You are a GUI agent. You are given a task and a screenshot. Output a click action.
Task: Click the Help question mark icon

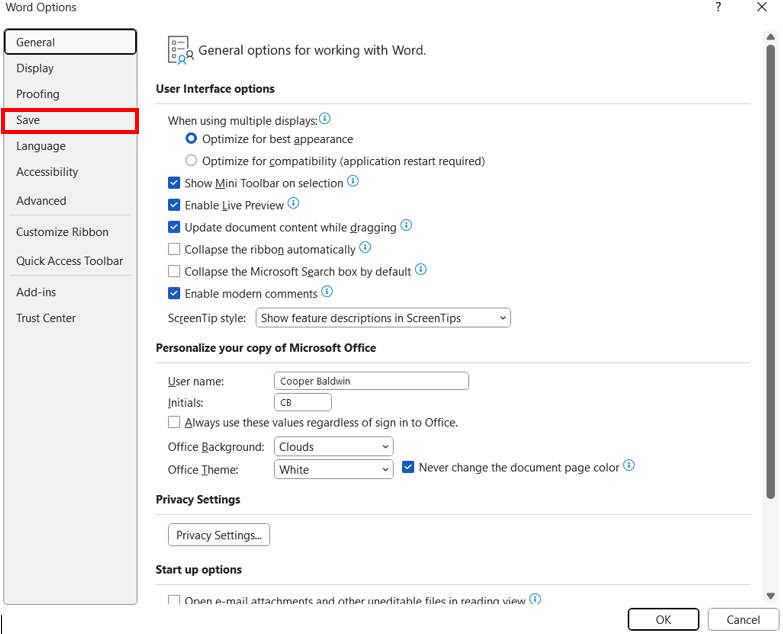tap(718, 7)
